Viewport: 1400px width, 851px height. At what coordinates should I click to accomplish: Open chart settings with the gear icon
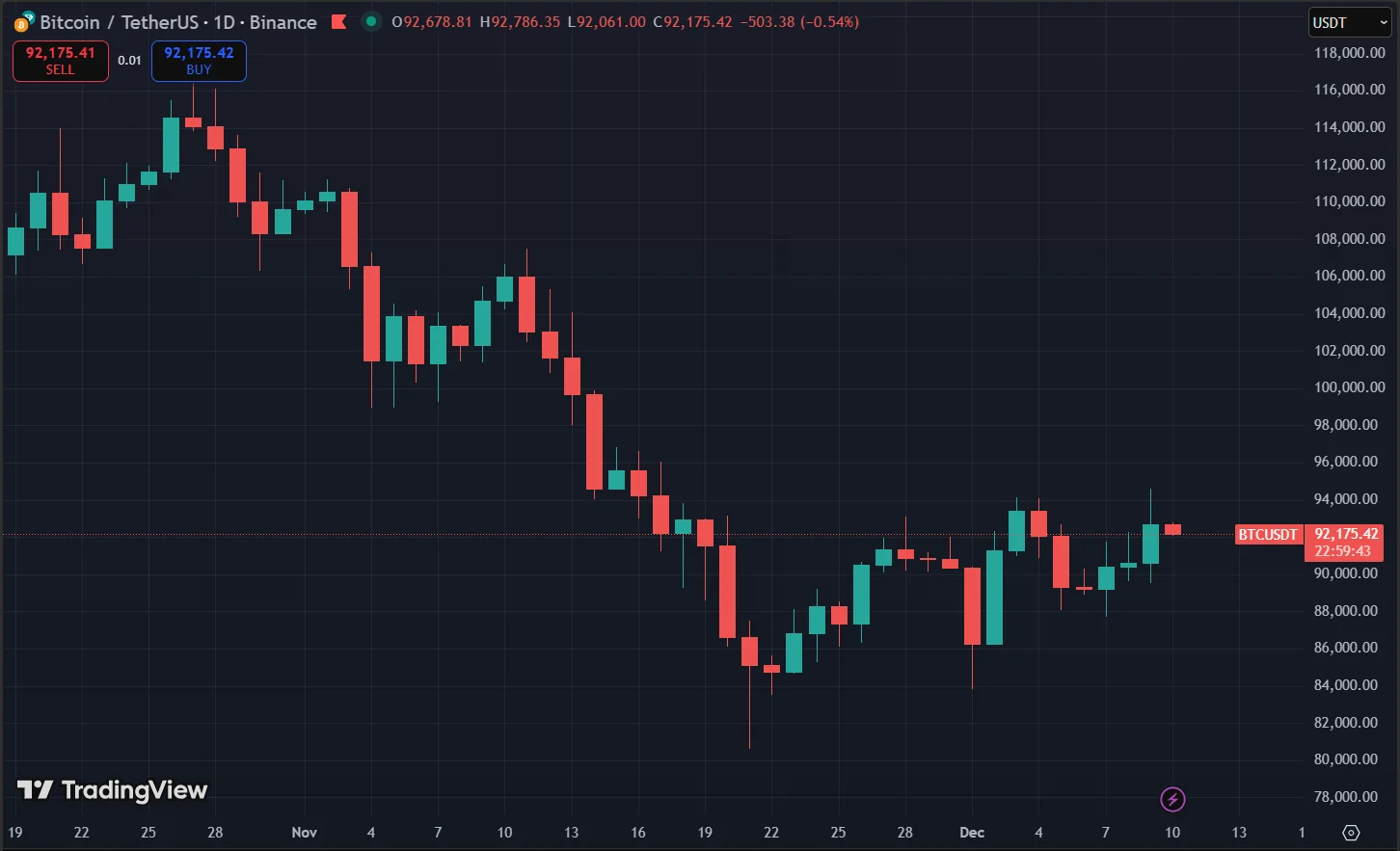(x=1349, y=831)
